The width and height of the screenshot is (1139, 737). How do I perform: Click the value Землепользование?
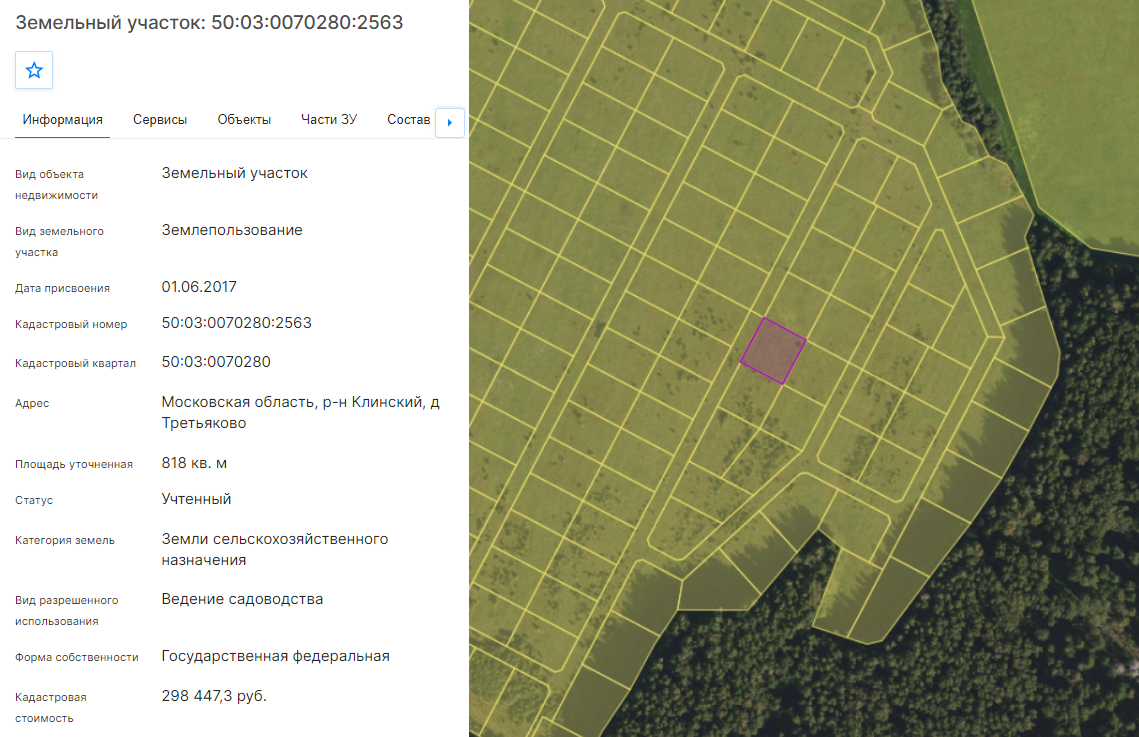point(232,230)
